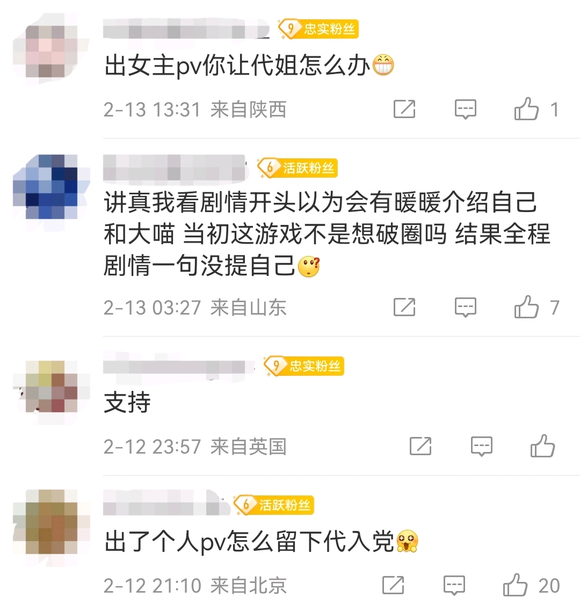Open blurred username of 北京 commenter
This screenshot has height=598, width=580.
tap(167, 503)
